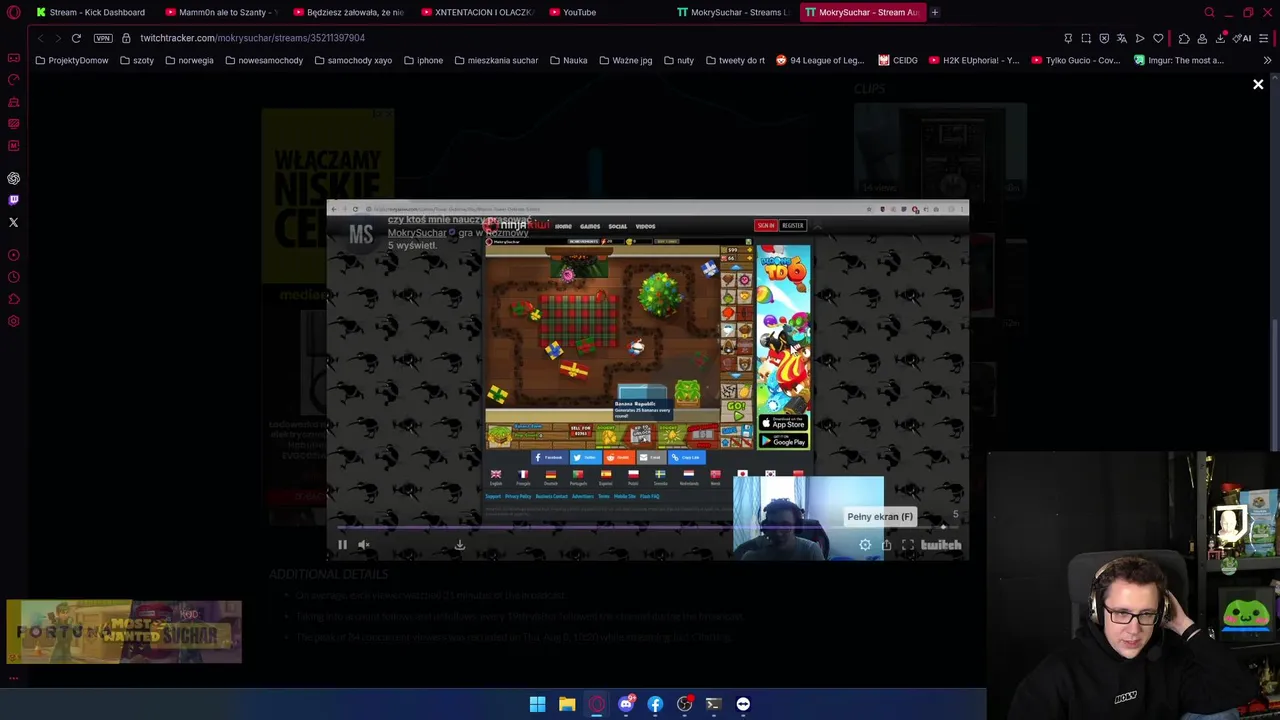This screenshot has height=720, width=1280.
Task: Open Facebook in the taskbar
Action: pos(655,704)
